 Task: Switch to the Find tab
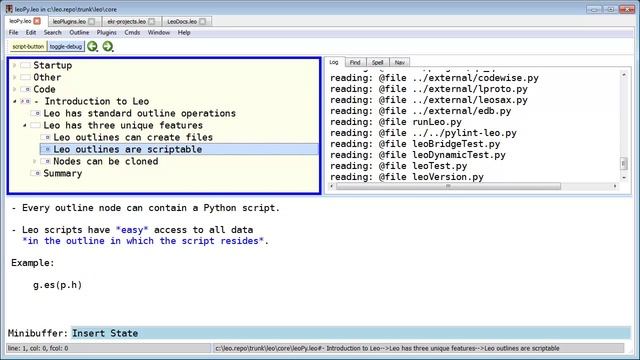click(355, 62)
